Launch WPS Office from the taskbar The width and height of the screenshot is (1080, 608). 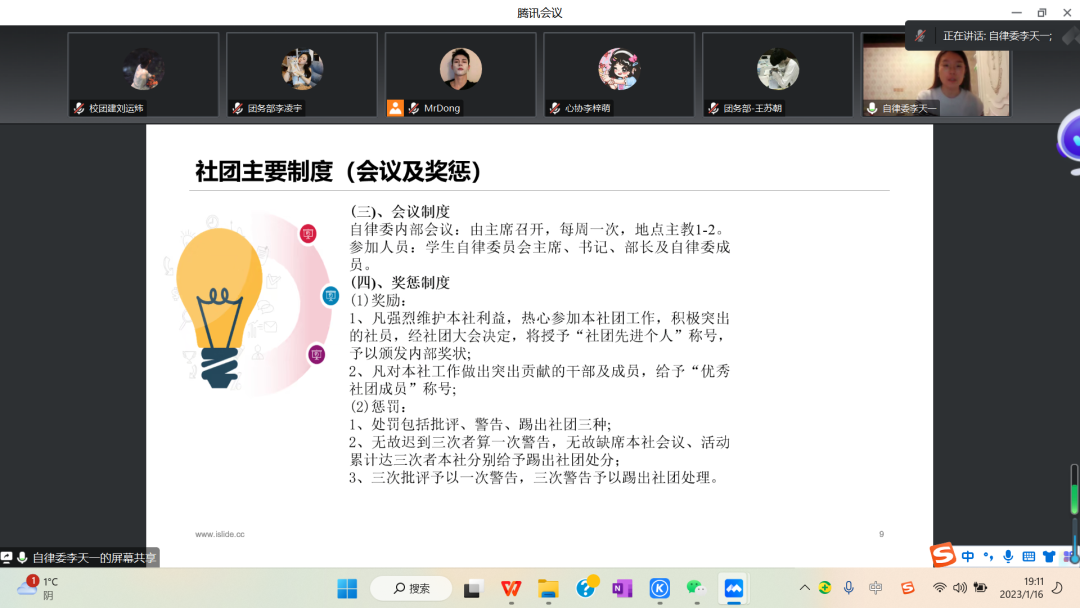tap(511, 588)
